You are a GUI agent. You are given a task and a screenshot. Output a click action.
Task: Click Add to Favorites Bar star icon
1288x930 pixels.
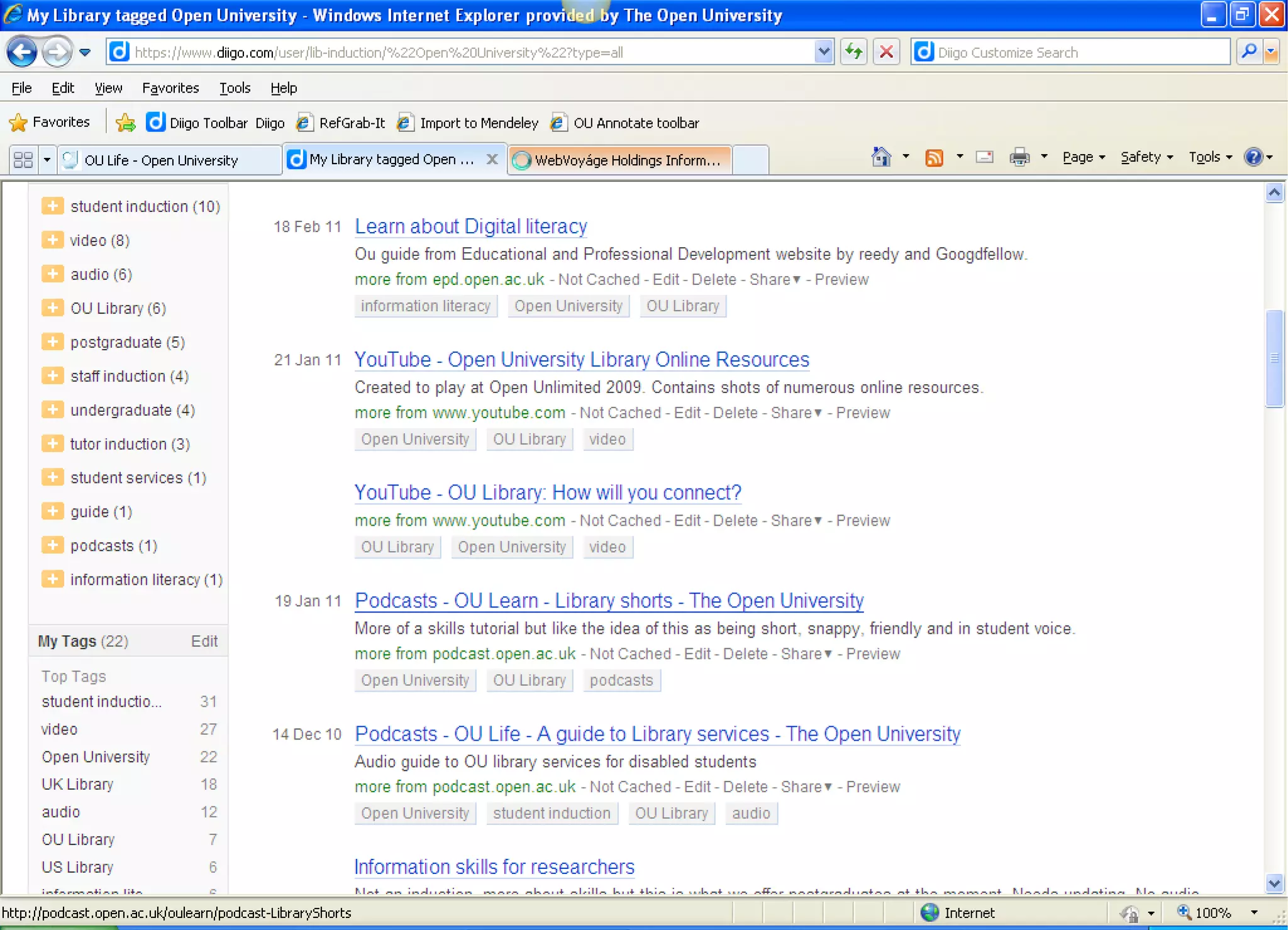pos(125,123)
